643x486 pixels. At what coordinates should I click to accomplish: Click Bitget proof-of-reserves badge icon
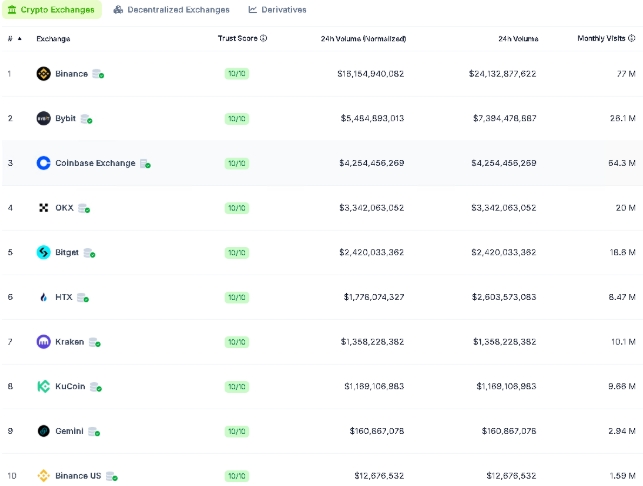(x=89, y=253)
